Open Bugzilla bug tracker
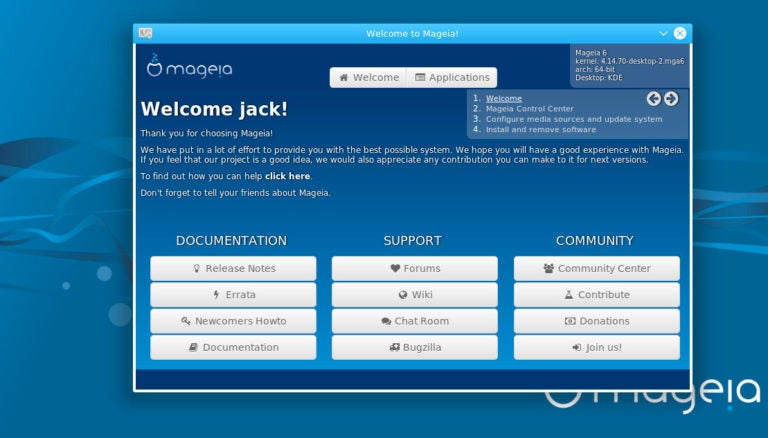The image size is (768, 438). click(414, 347)
